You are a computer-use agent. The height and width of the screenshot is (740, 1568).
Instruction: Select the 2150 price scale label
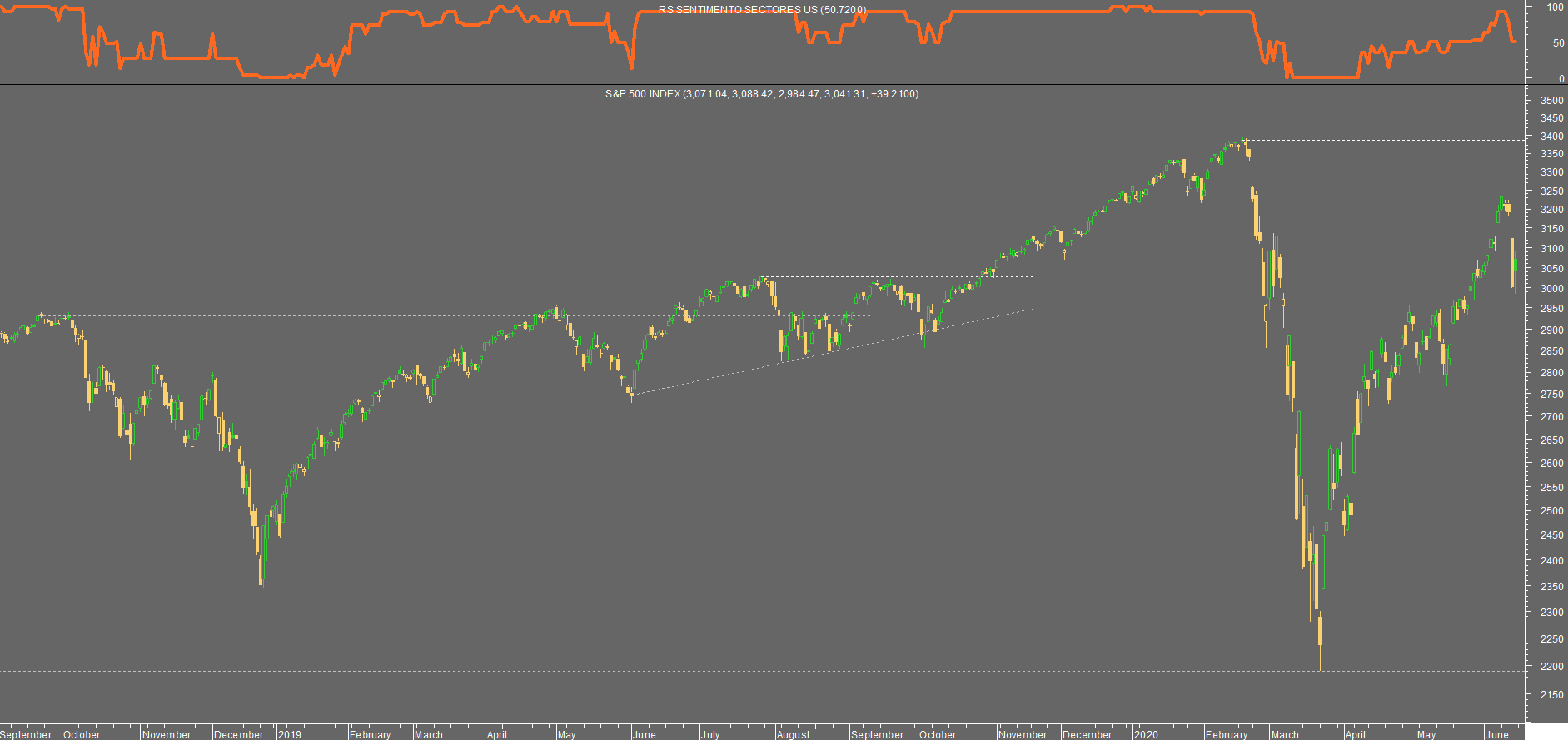point(1551,695)
